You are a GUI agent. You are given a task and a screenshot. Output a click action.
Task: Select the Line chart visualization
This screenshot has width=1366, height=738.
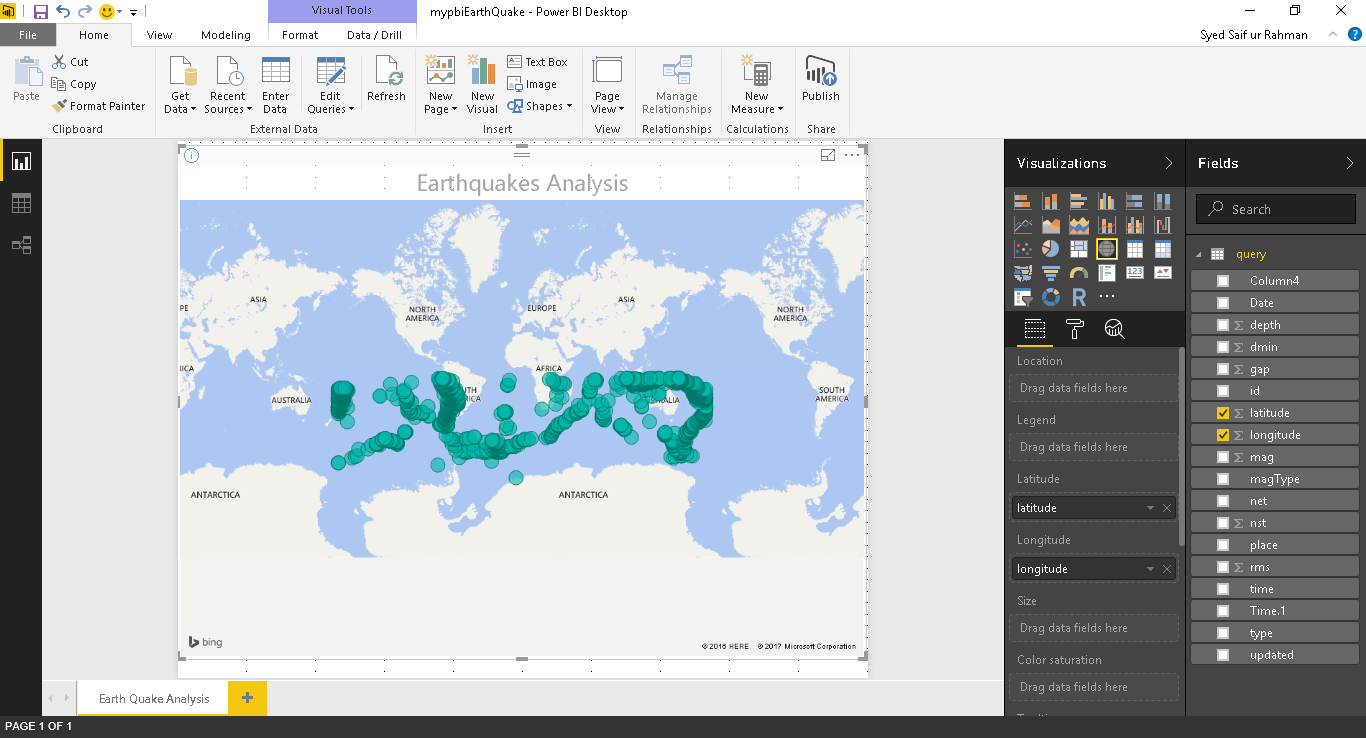point(1022,223)
